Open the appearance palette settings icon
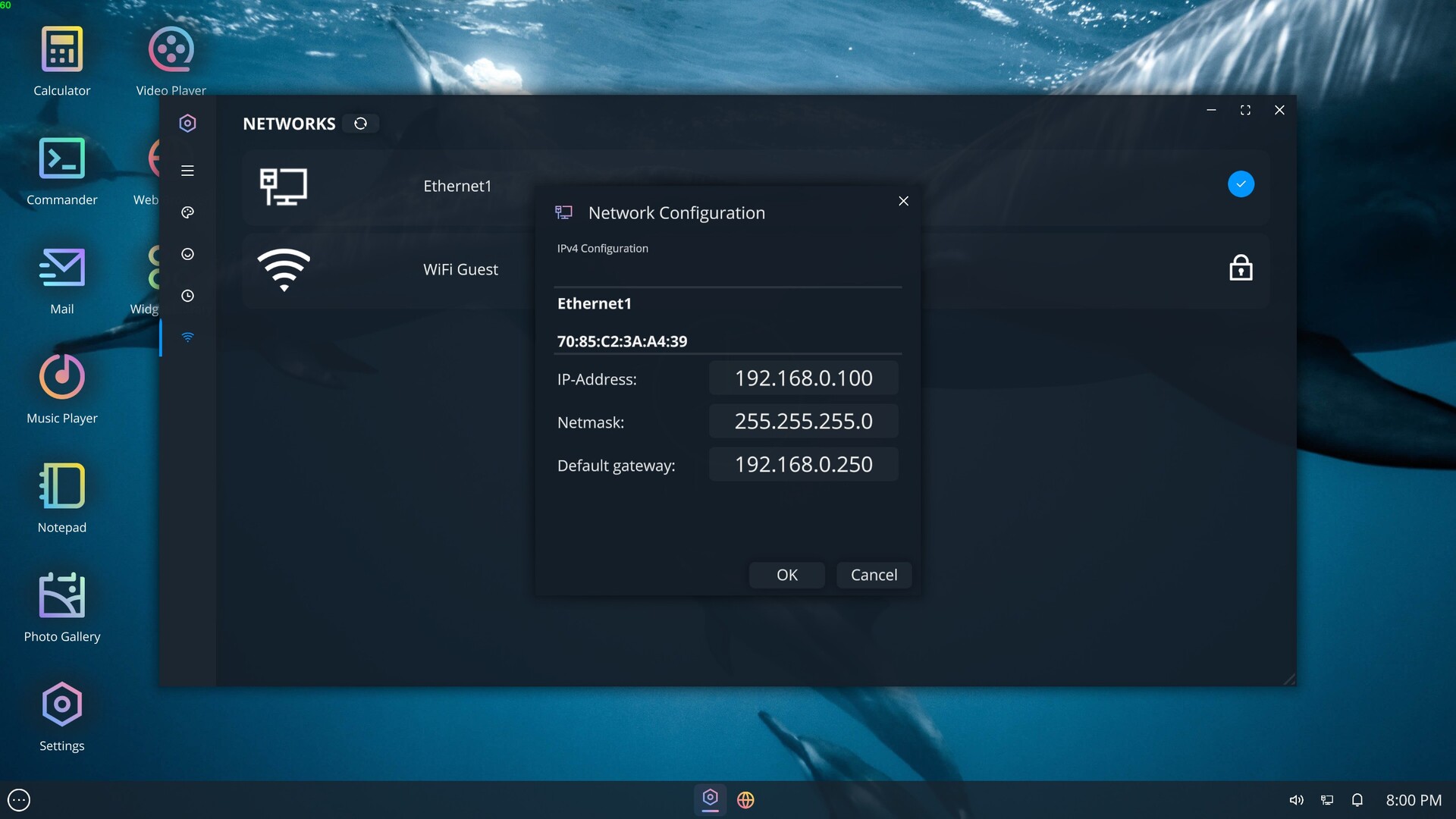1456x819 pixels. click(x=187, y=212)
